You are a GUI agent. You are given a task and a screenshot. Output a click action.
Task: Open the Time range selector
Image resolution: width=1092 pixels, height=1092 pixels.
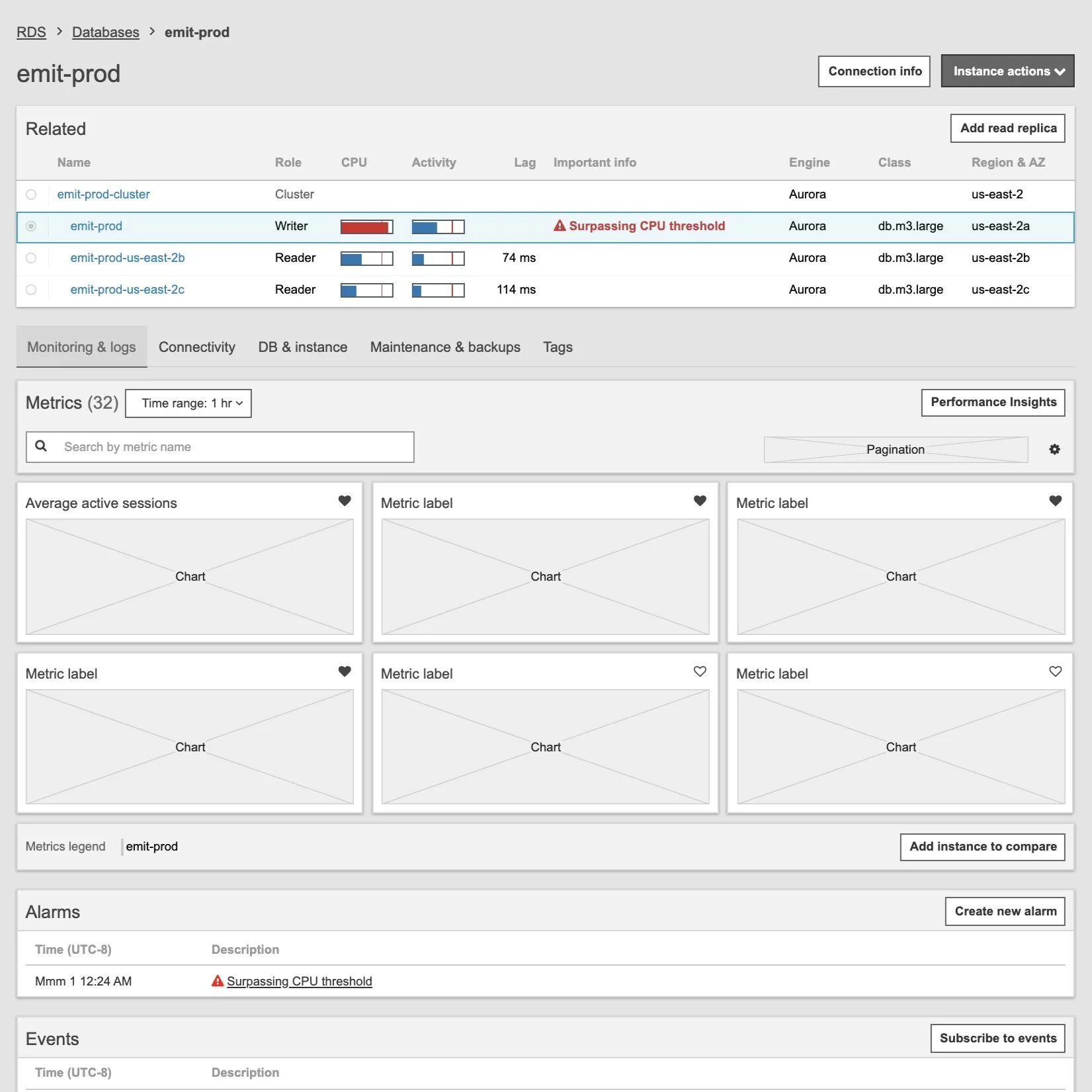[x=188, y=403]
